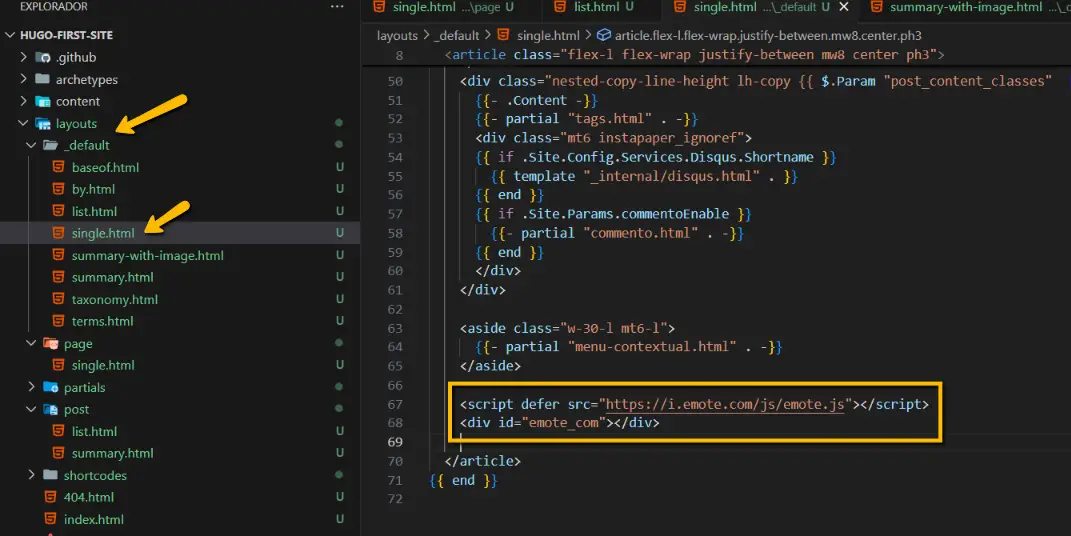This screenshot has width=1071, height=536.
Task: Click HTML5 icon beside baseof.html
Action: (x=59, y=167)
